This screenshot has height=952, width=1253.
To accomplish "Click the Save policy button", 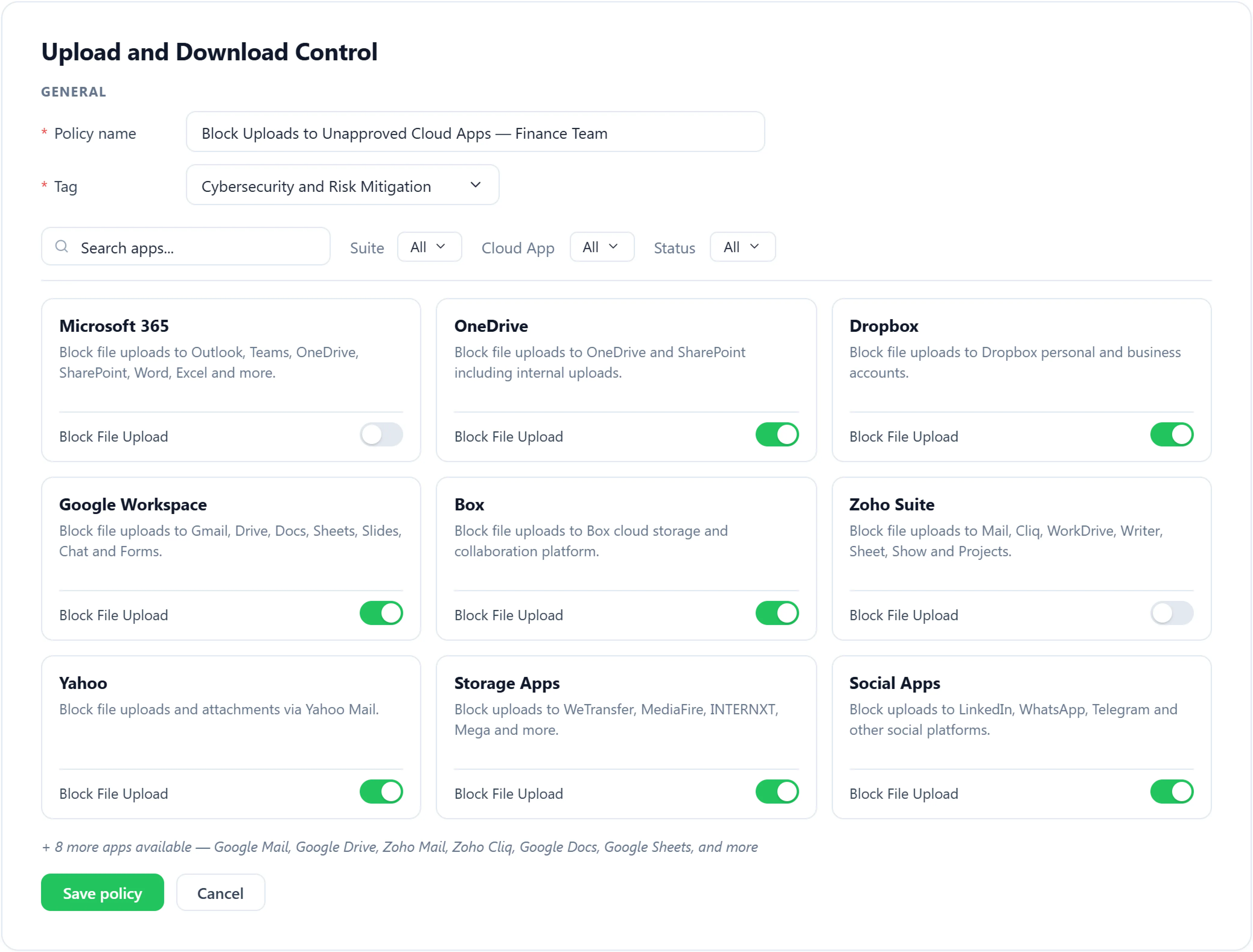I will coord(103,893).
